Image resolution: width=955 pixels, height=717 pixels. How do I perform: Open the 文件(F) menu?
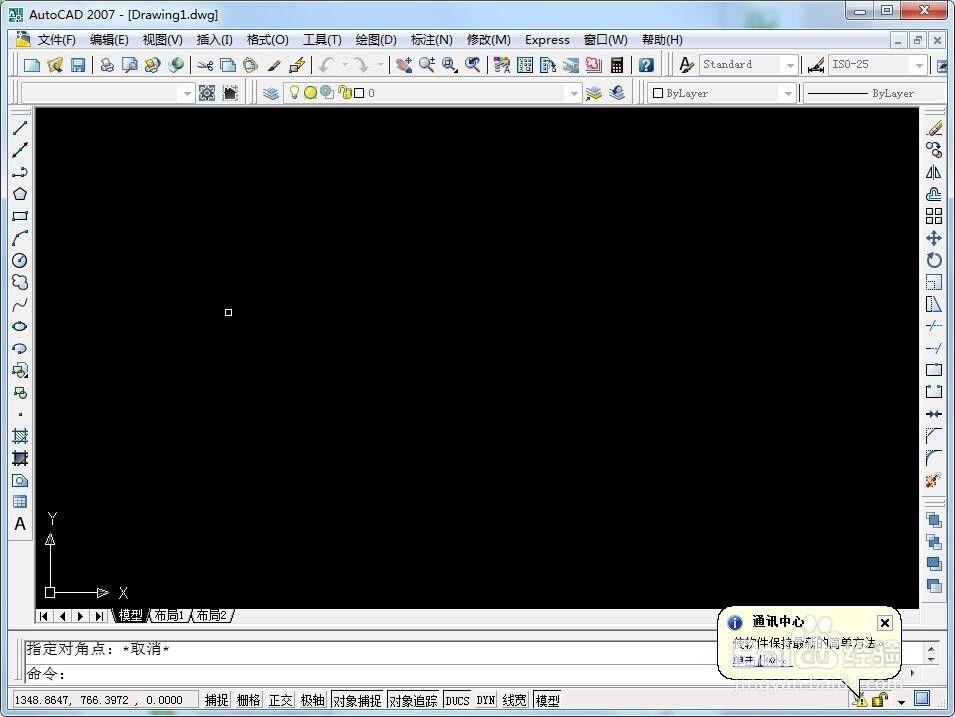pos(56,40)
